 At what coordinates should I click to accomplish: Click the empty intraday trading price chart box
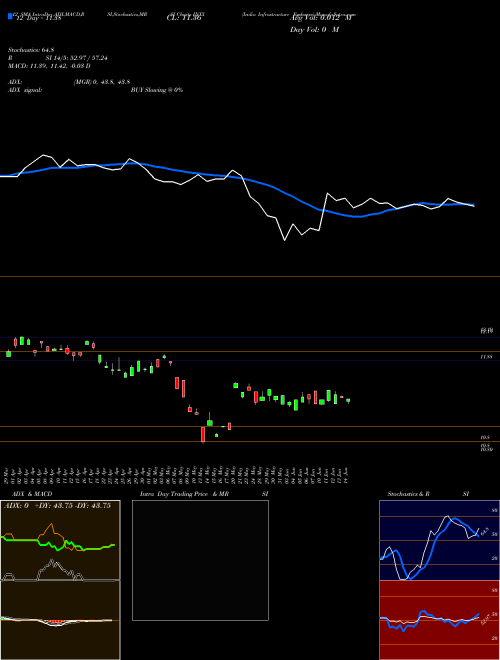(x=200, y=560)
